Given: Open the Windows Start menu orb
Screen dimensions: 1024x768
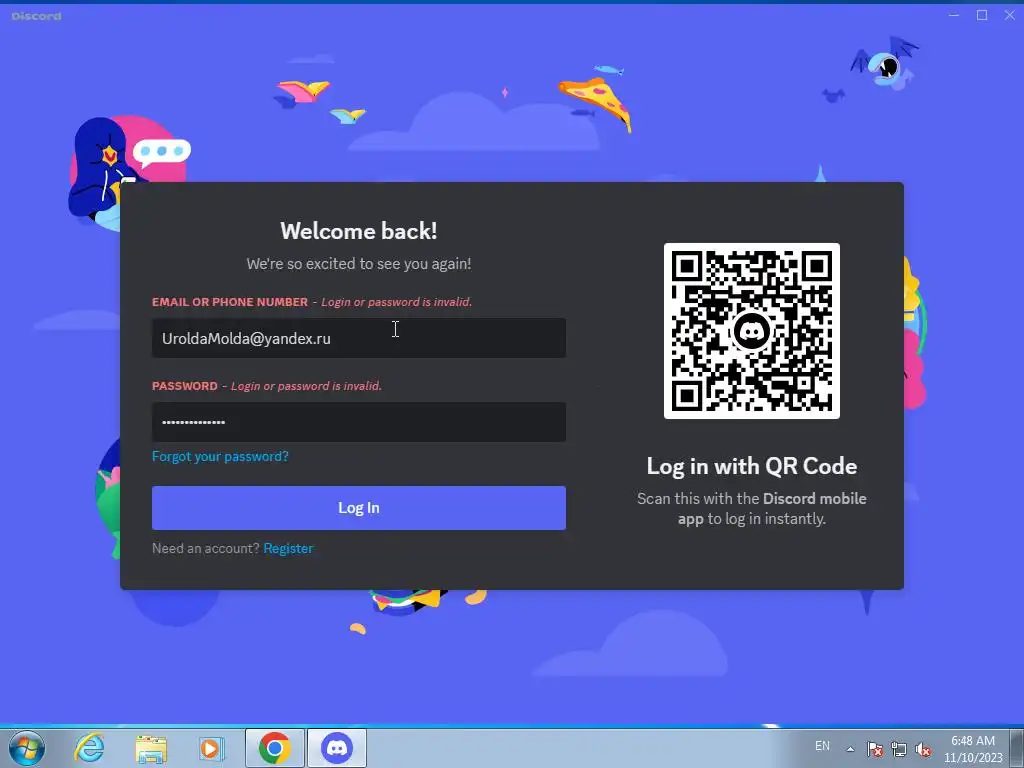Looking at the screenshot, I should pos(27,748).
